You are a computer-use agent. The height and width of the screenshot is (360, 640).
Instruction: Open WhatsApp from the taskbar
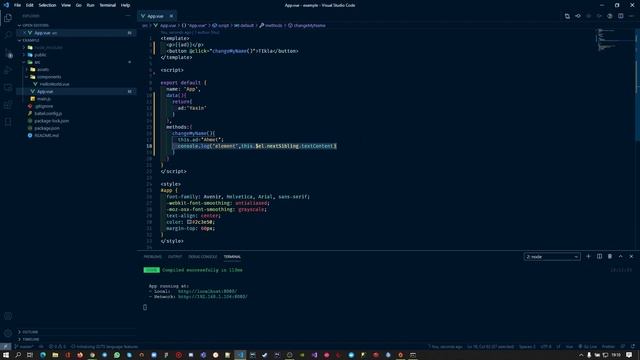coord(117,355)
